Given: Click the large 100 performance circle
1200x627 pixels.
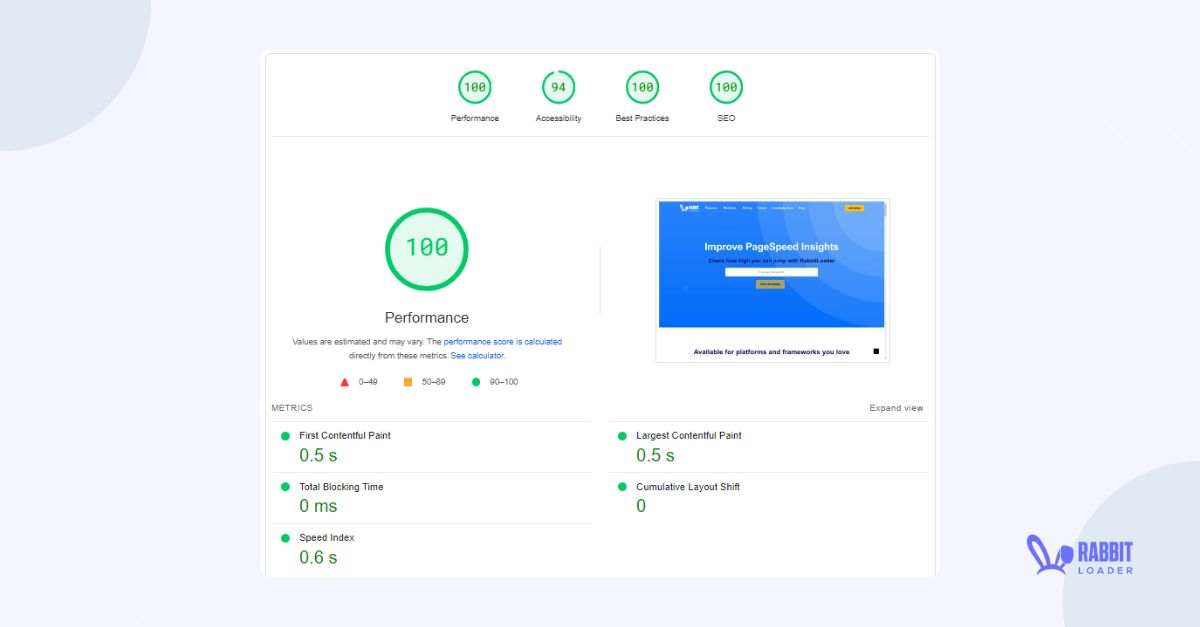Looking at the screenshot, I should point(427,248).
